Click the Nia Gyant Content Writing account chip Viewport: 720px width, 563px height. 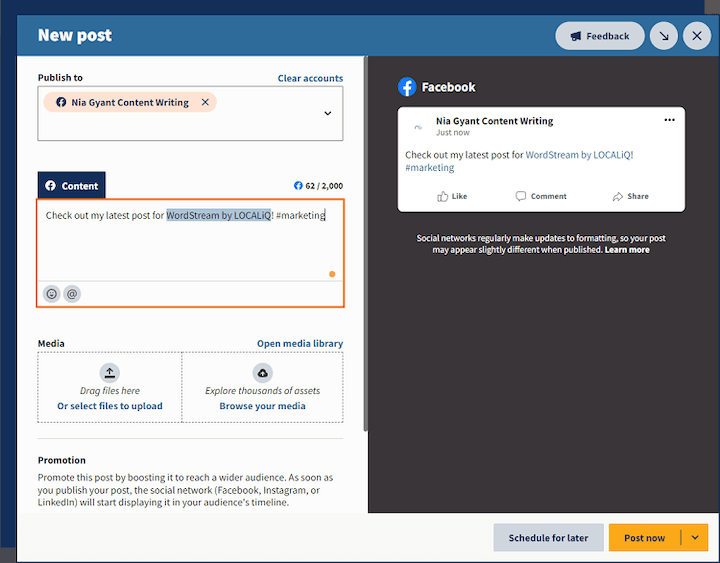[x=130, y=102]
